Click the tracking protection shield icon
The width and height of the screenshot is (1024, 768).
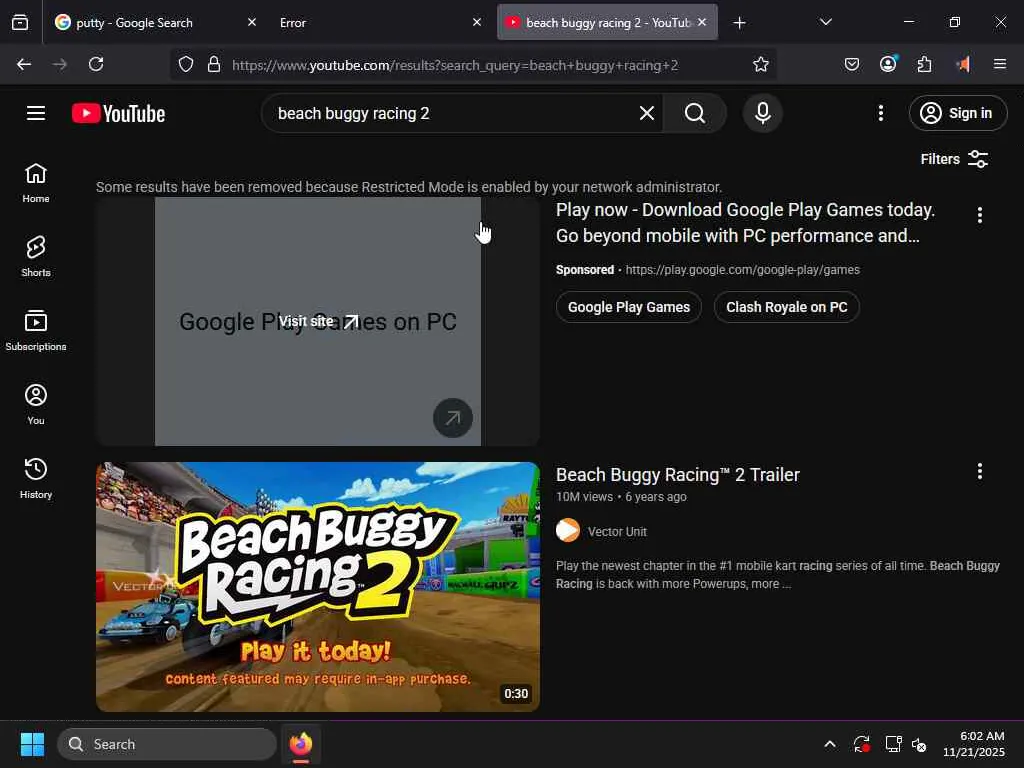pos(186,64)
